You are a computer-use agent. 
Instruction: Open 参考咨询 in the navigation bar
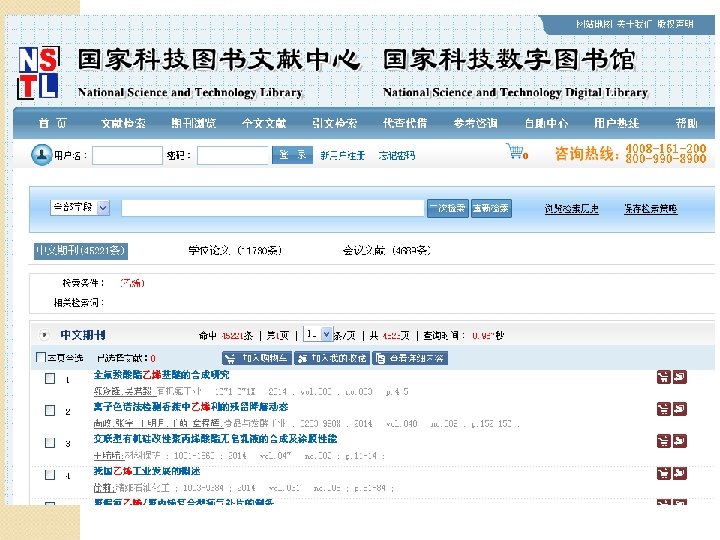pyautogui.click(x=475, y=123)
